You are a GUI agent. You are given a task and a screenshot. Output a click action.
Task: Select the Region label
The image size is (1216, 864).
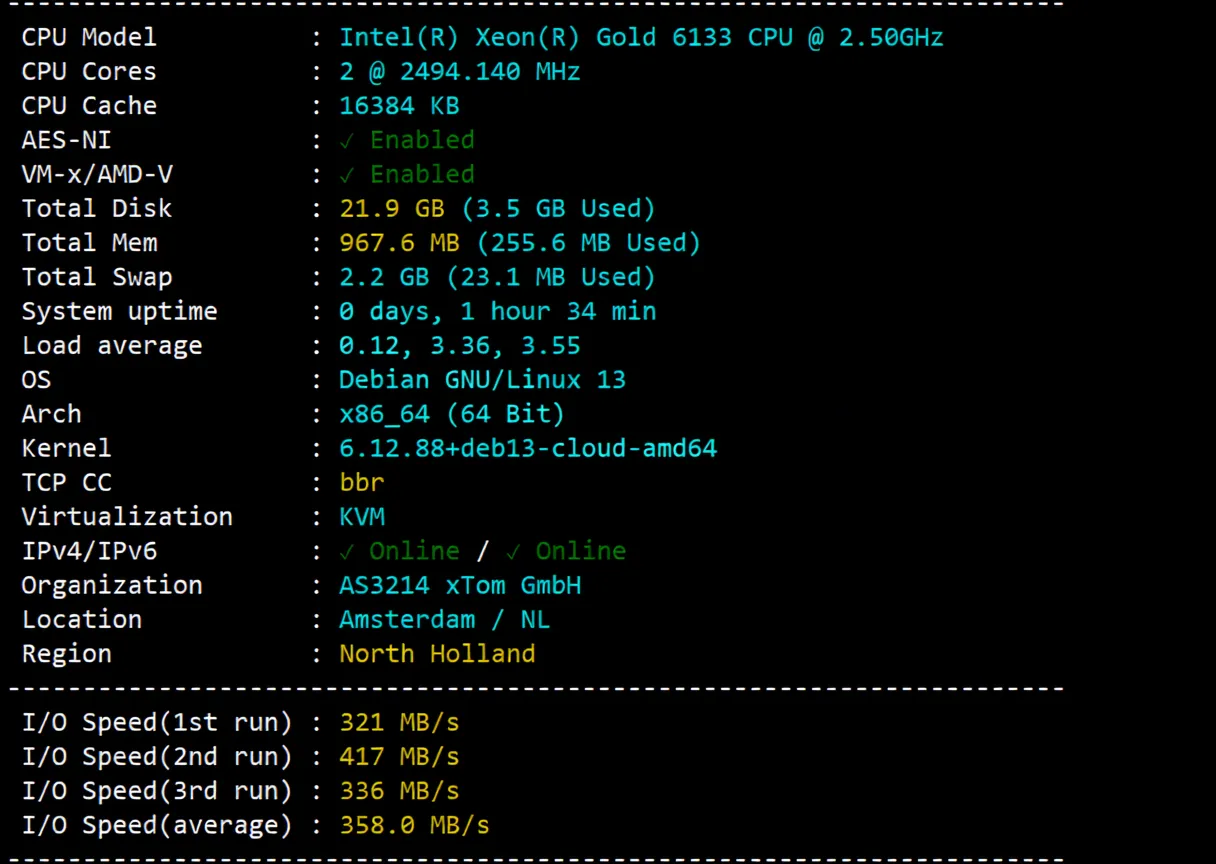tap(67, 654)
